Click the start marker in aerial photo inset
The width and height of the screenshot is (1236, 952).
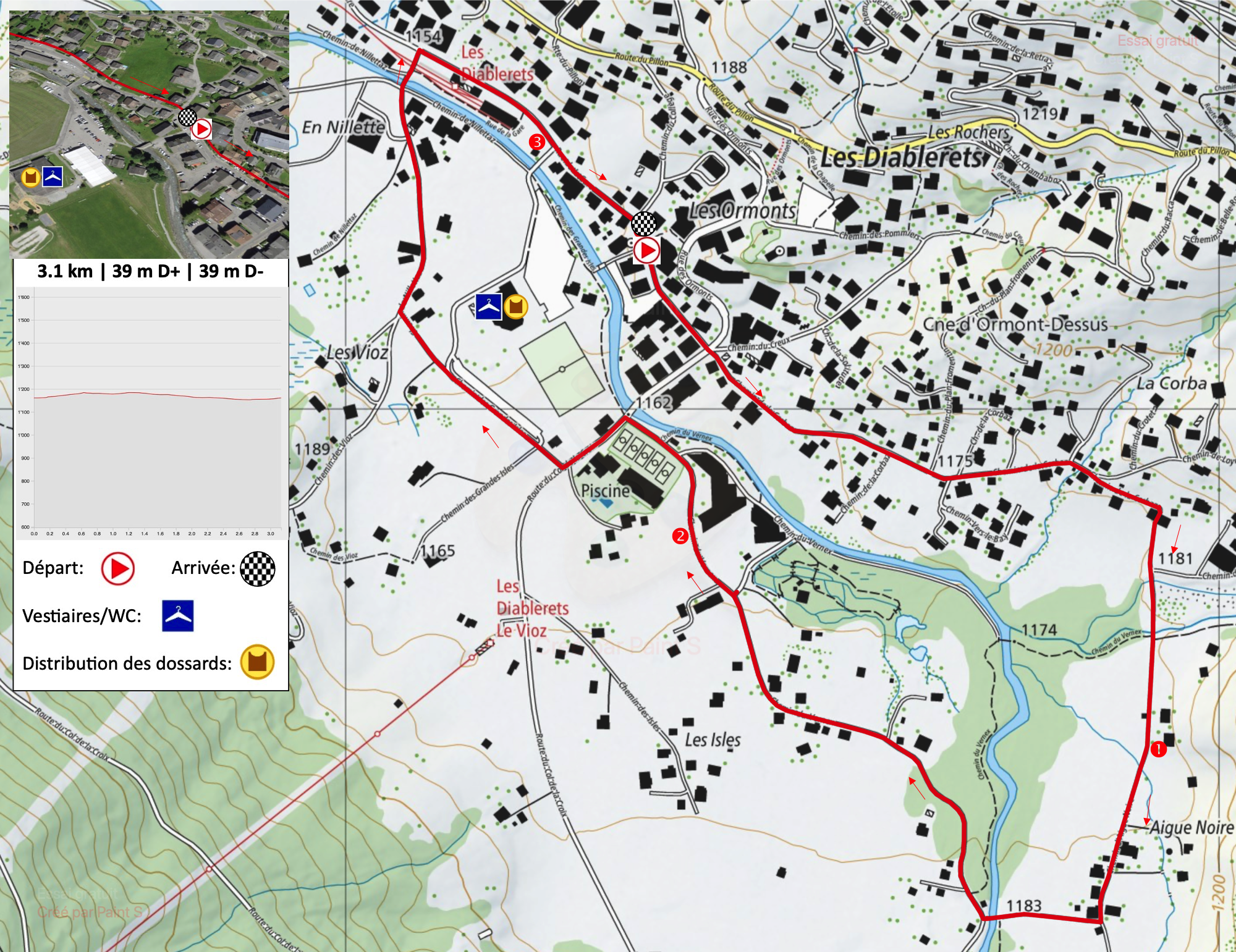tap(201, 129)
